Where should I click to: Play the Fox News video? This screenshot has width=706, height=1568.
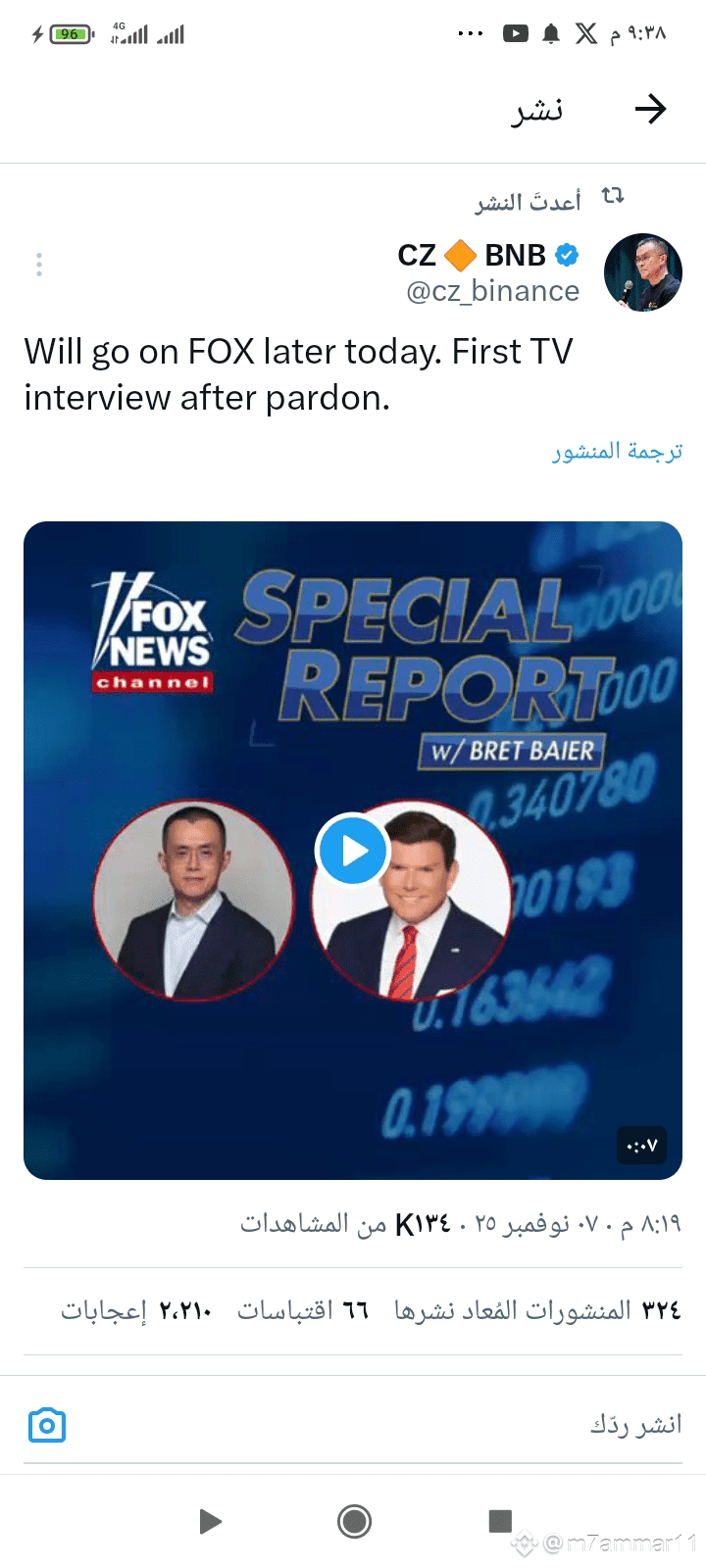[x=351, y=850]
